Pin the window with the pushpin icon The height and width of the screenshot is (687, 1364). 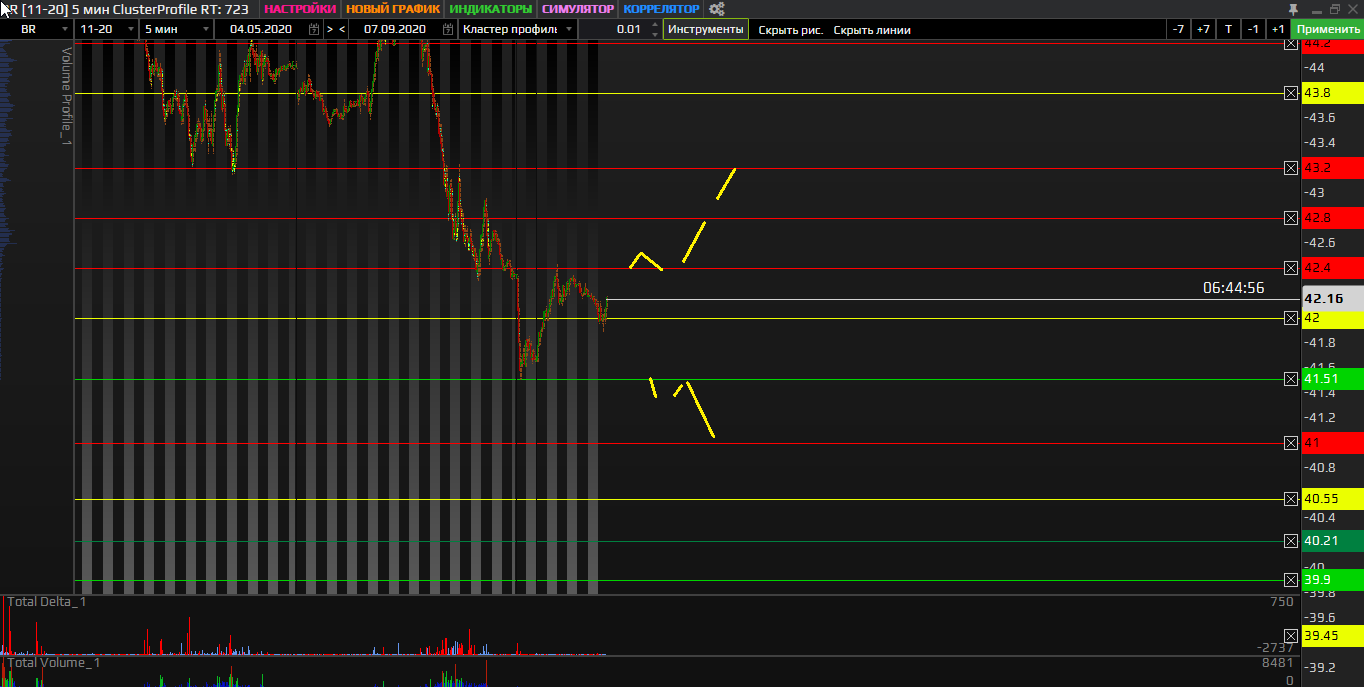(1293, 8)
